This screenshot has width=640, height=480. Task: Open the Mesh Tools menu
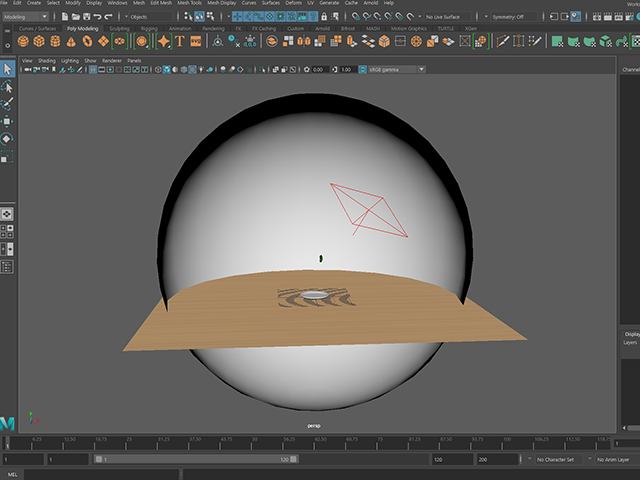[x=189, y=3]
